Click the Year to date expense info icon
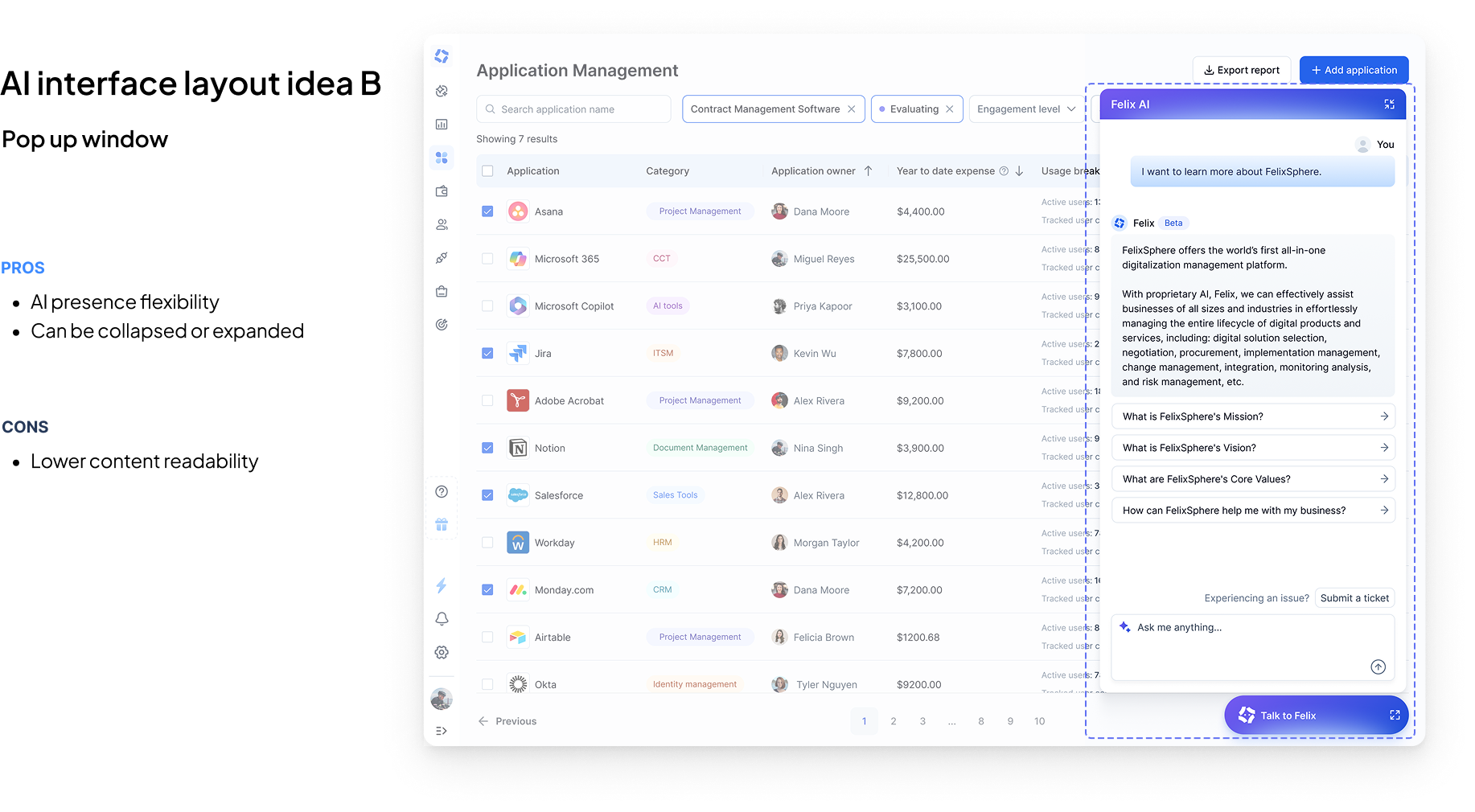This screenshot has height=812, width=1475. tap(1004, 171)
